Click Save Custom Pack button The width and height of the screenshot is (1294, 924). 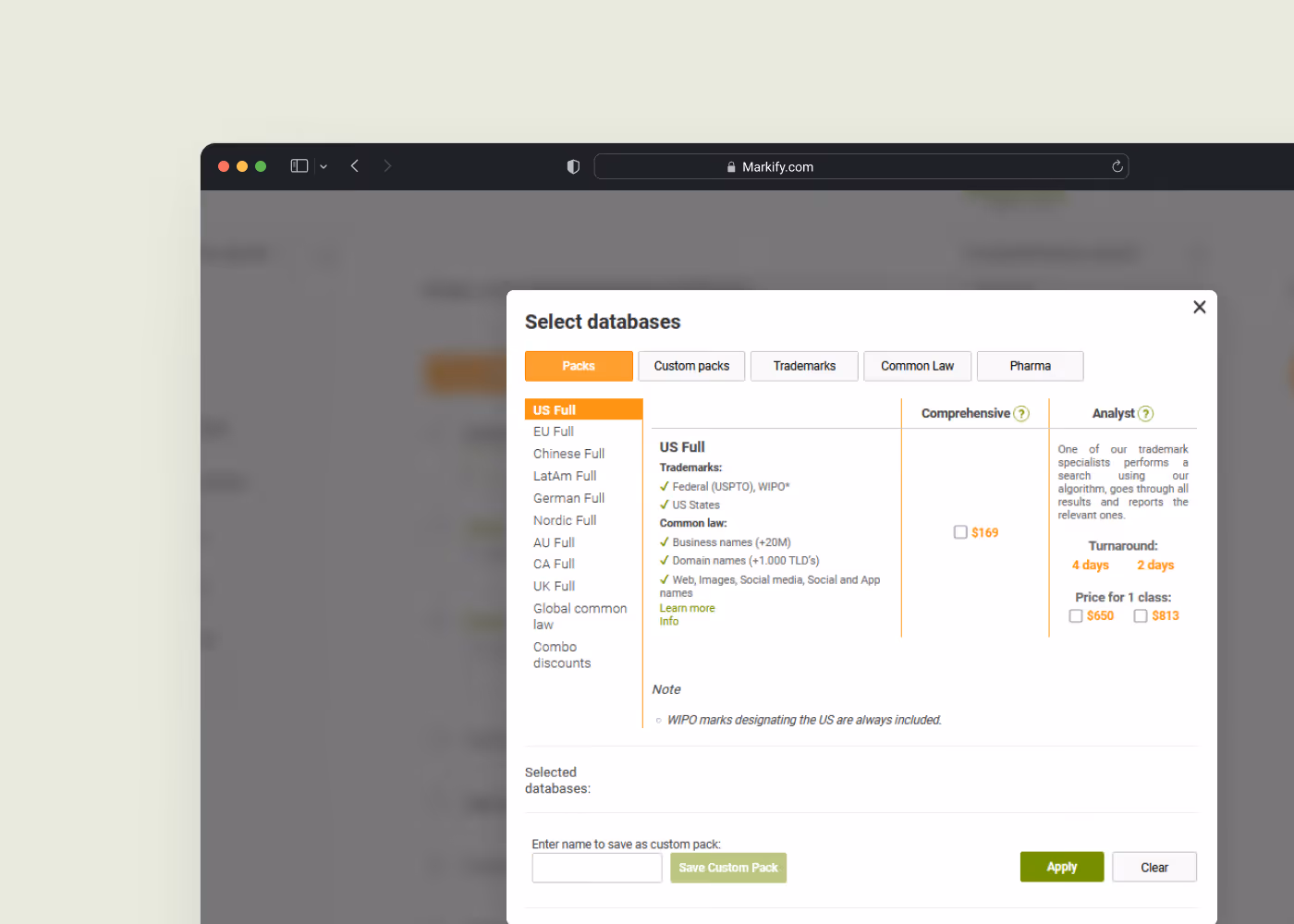(728, 868)
